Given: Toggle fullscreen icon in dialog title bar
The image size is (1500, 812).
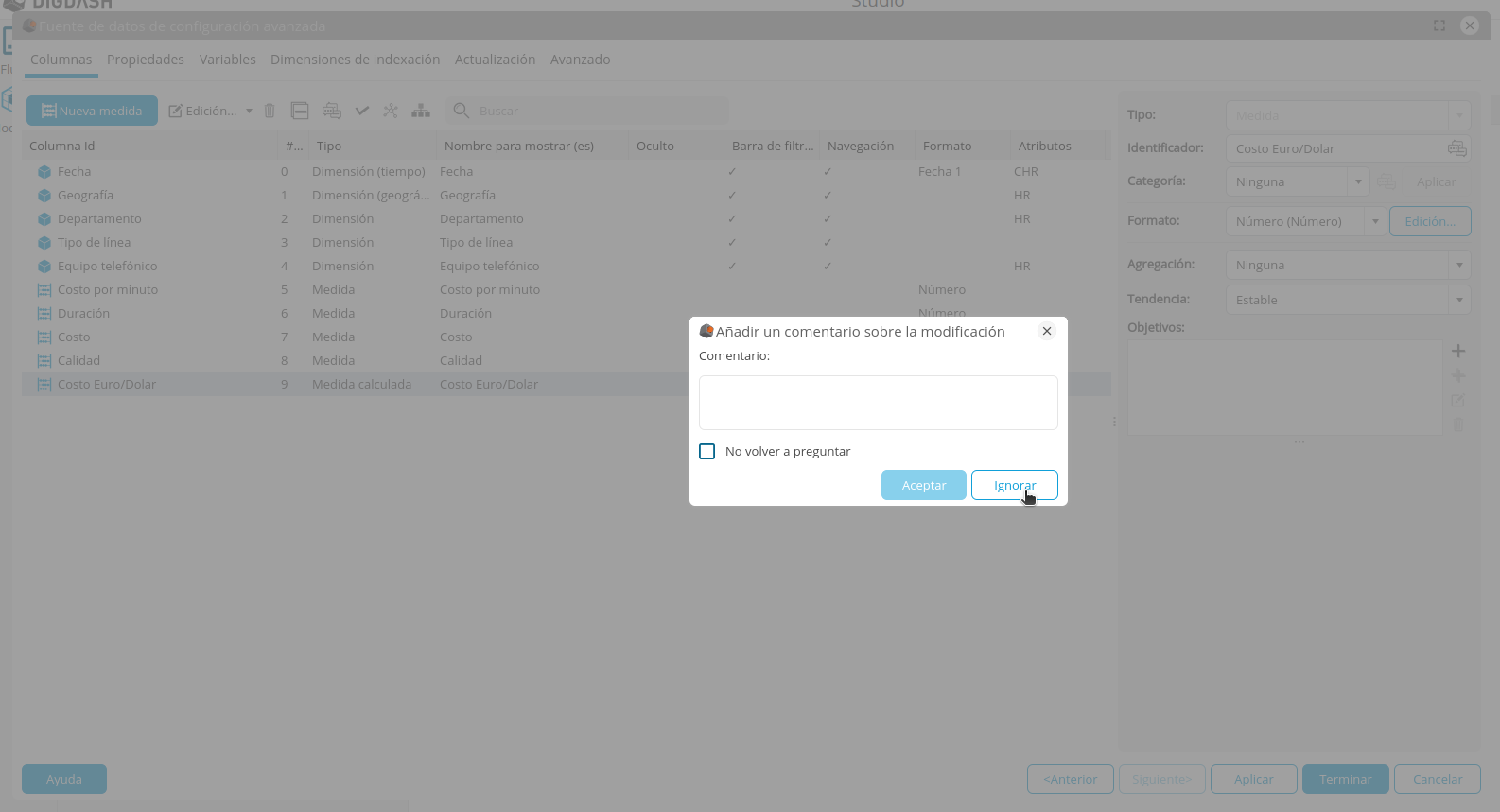Looking at the screenshot, I should (x=1439, y=26).
